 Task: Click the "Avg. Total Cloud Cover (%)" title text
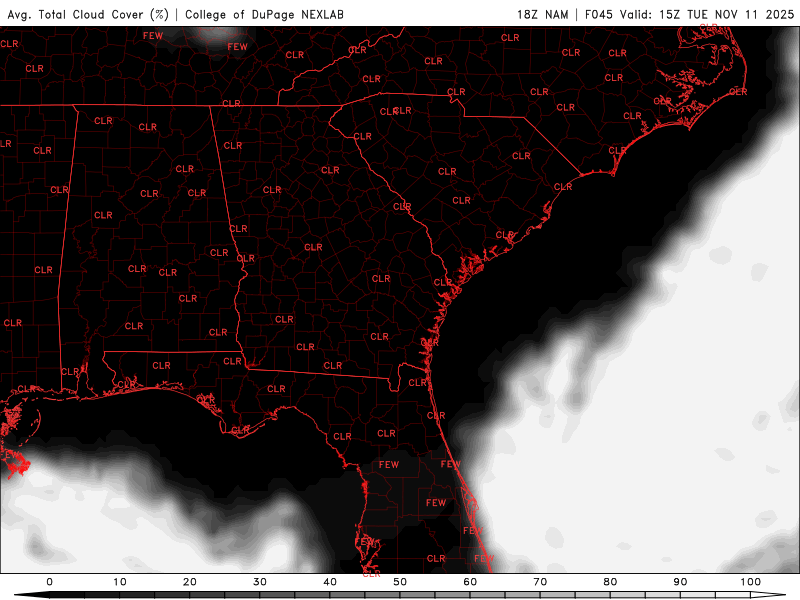88,14
